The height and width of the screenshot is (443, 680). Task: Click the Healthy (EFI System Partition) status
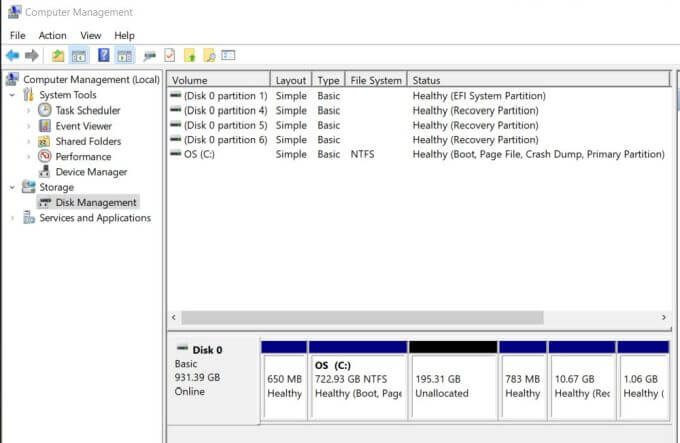click(479, 96)
